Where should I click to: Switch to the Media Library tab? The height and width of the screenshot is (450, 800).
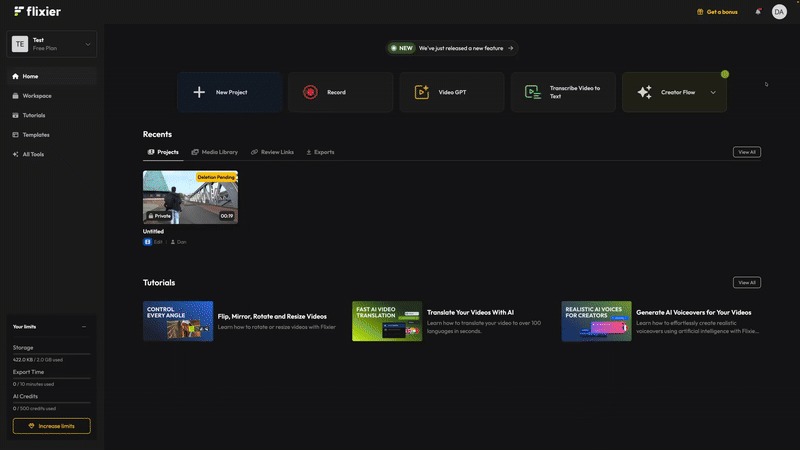214,152
